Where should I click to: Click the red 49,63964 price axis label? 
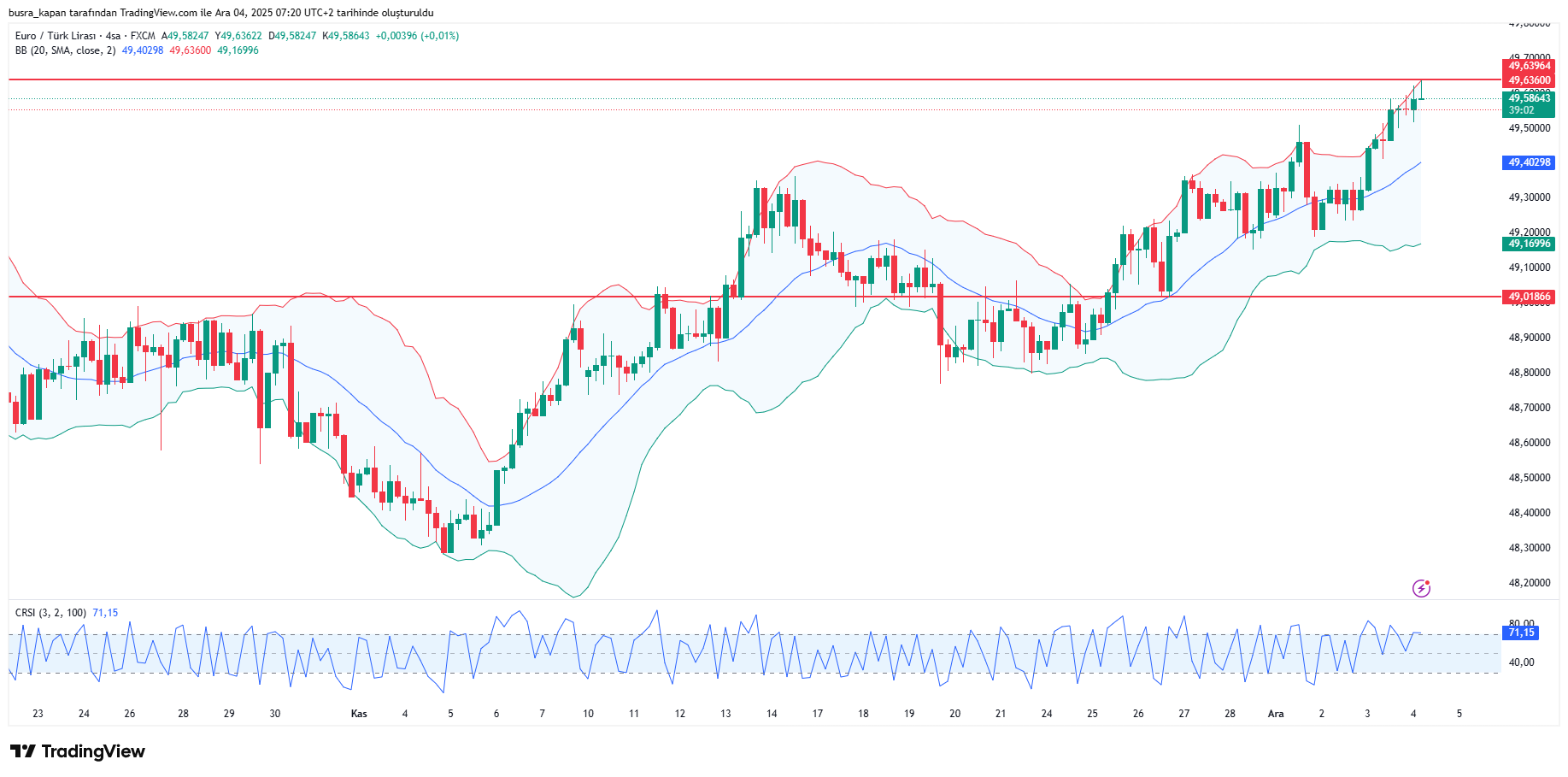[x=1529, y=66]
